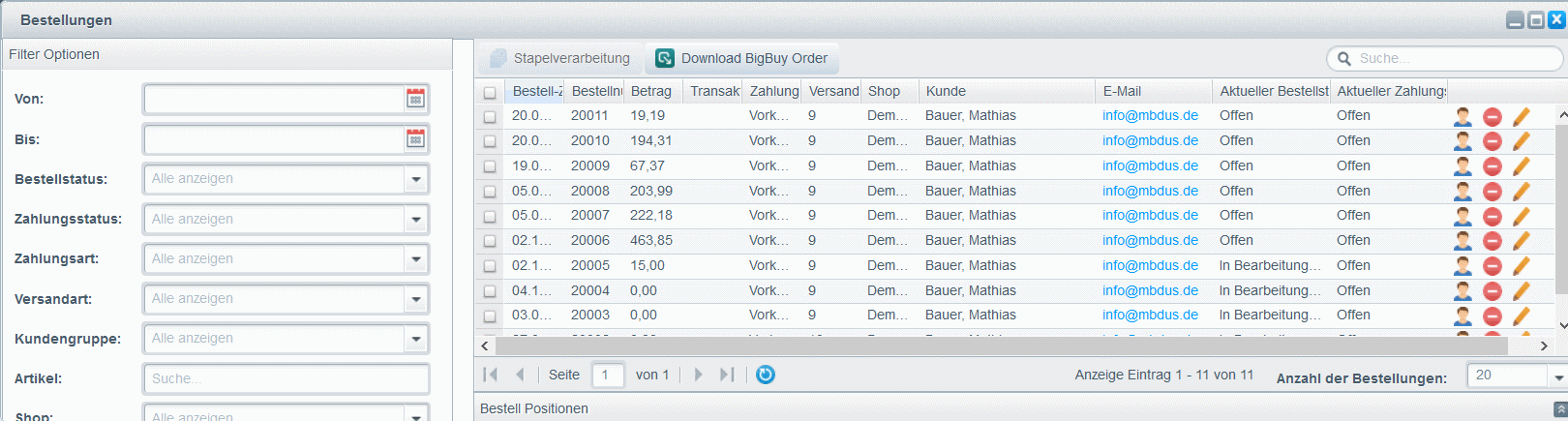
Task: Expand the Bestellstatus dropdown
Action: (416, 179)
